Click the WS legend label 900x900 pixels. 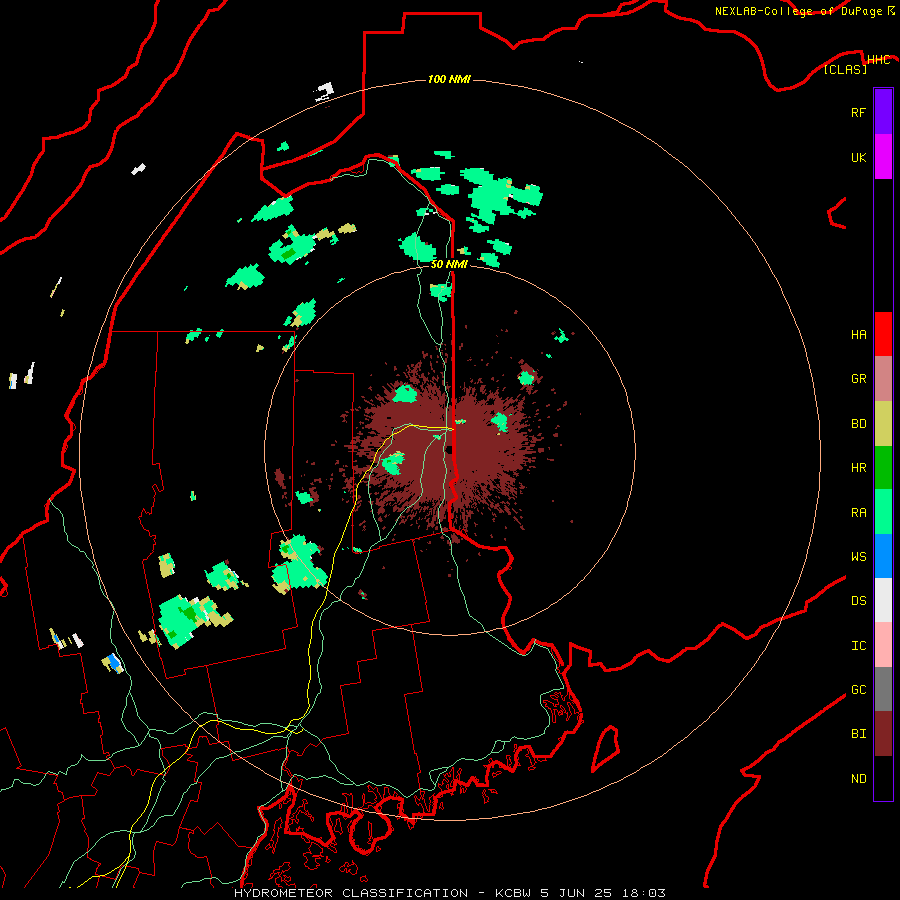858,557
